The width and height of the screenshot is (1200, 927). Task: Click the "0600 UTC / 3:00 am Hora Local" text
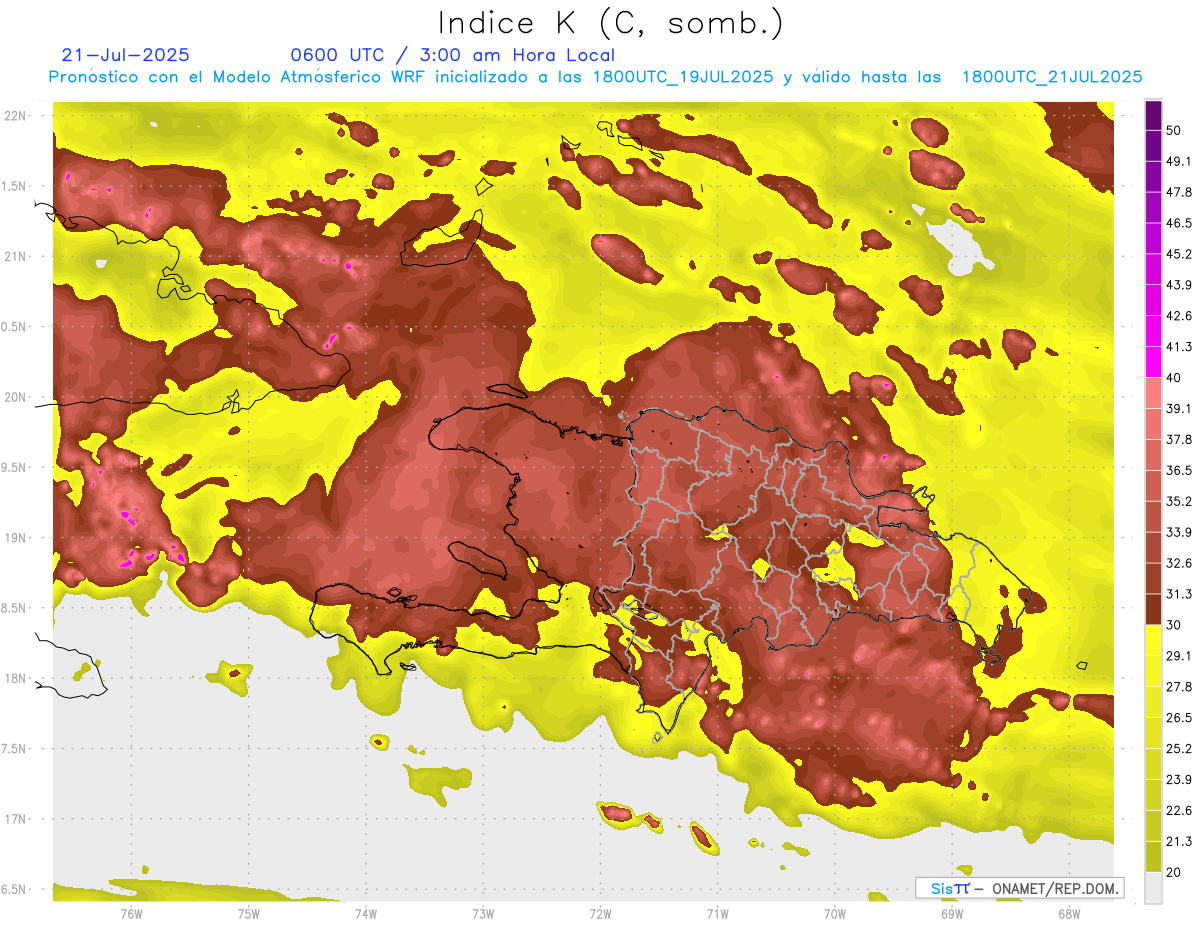point(453,55)
